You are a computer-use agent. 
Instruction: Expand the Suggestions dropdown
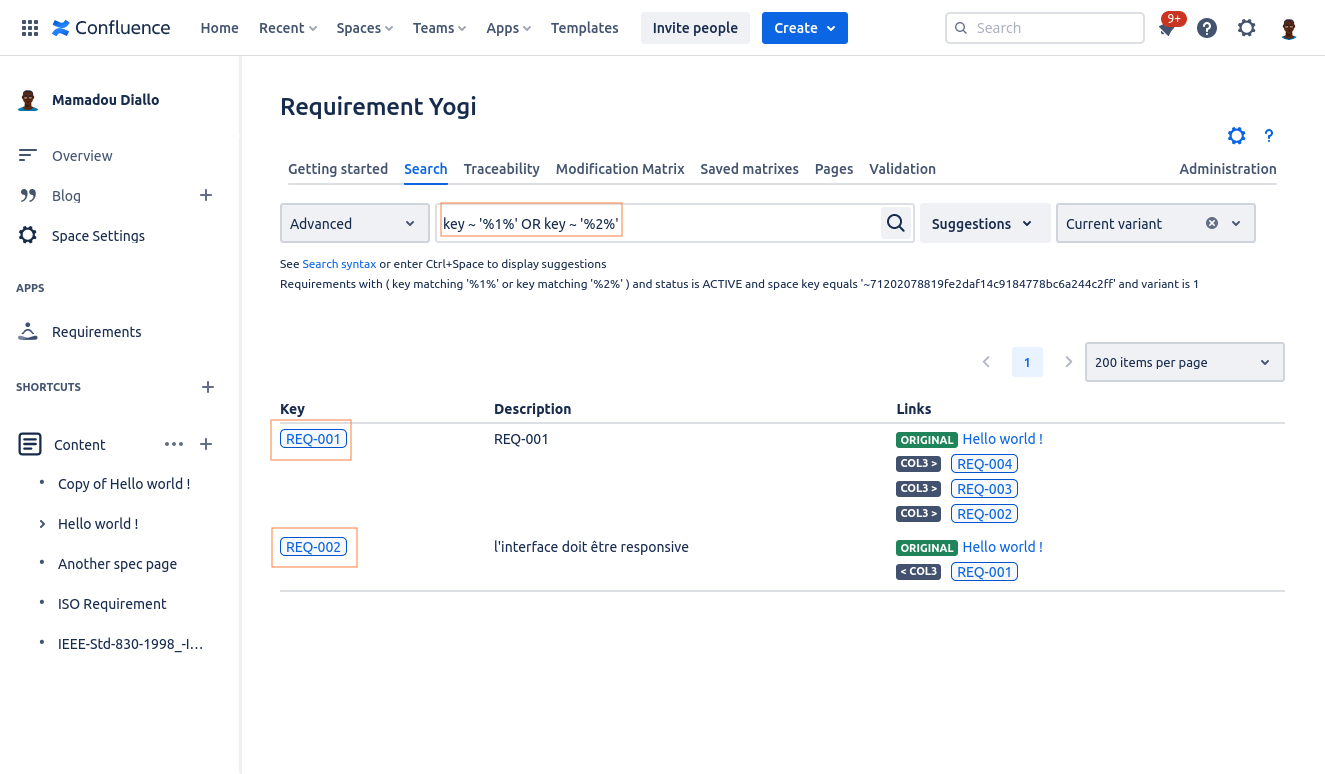[x=983, y=223]
